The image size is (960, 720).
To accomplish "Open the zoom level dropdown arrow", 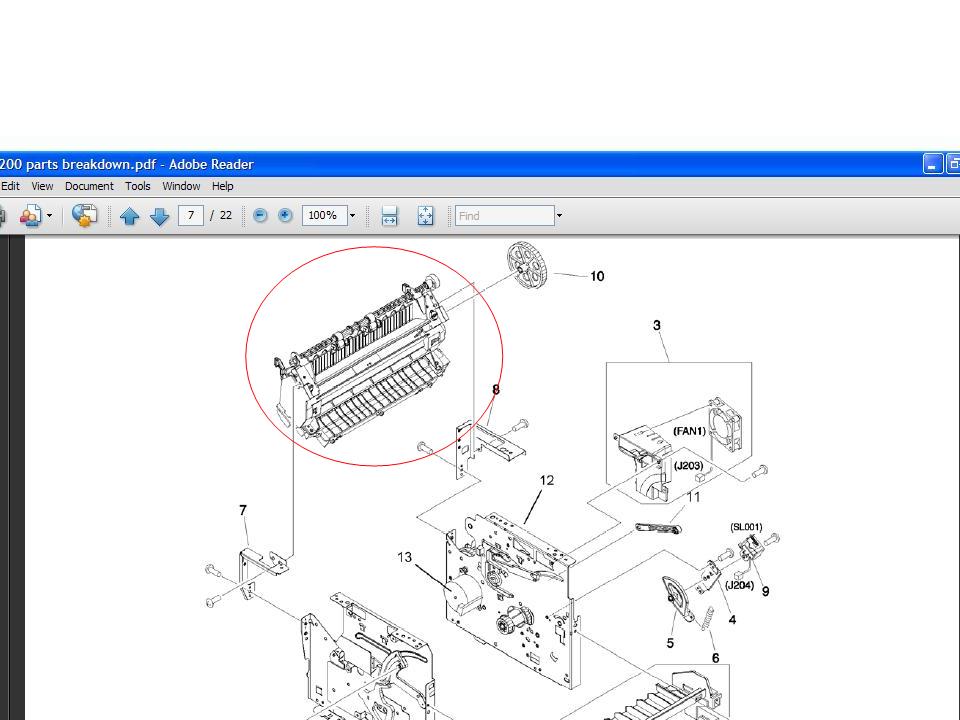I will click(352, 216).
